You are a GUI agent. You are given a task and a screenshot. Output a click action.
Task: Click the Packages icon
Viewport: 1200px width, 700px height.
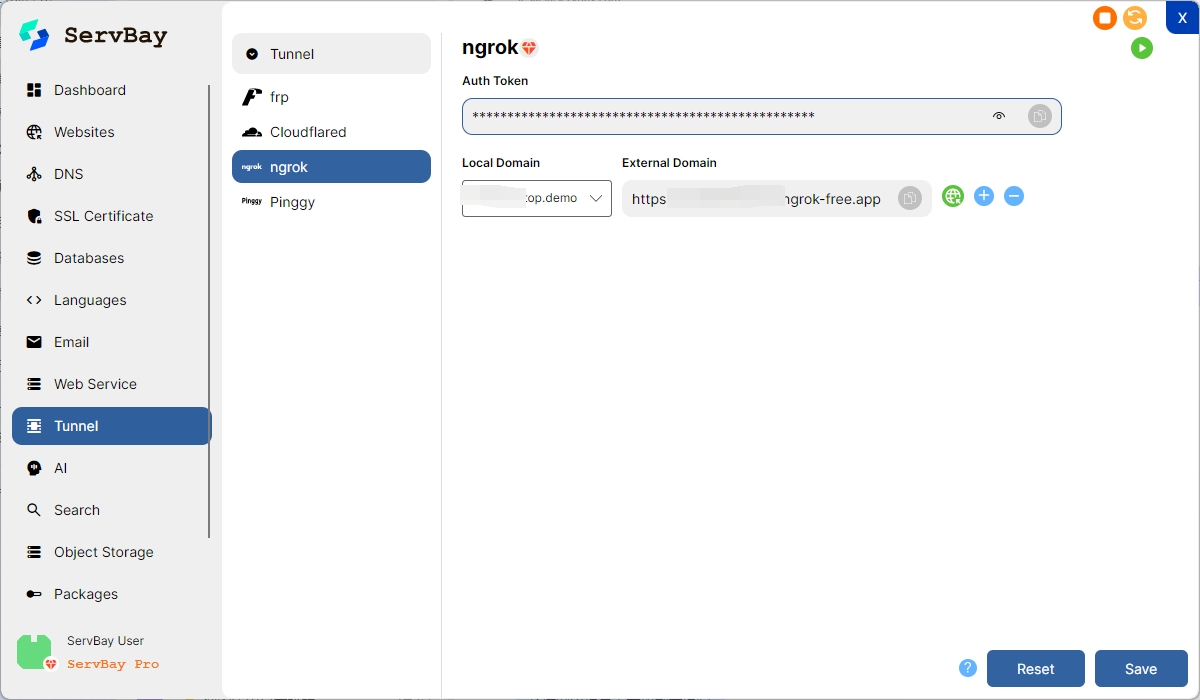click(34, 594)
